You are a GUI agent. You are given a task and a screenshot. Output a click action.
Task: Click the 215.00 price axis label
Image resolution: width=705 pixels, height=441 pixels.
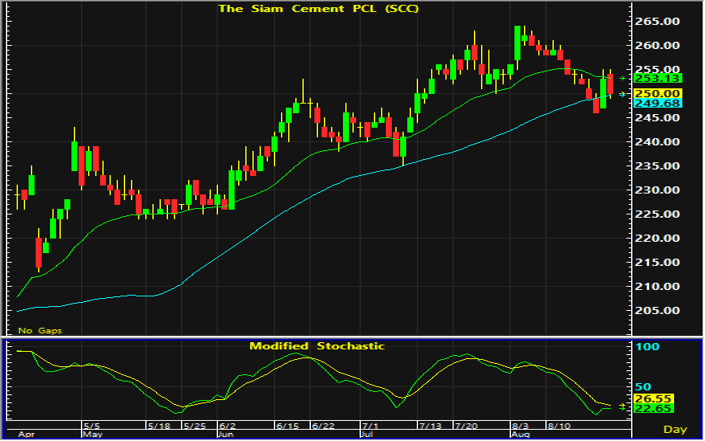pos(657,262)
